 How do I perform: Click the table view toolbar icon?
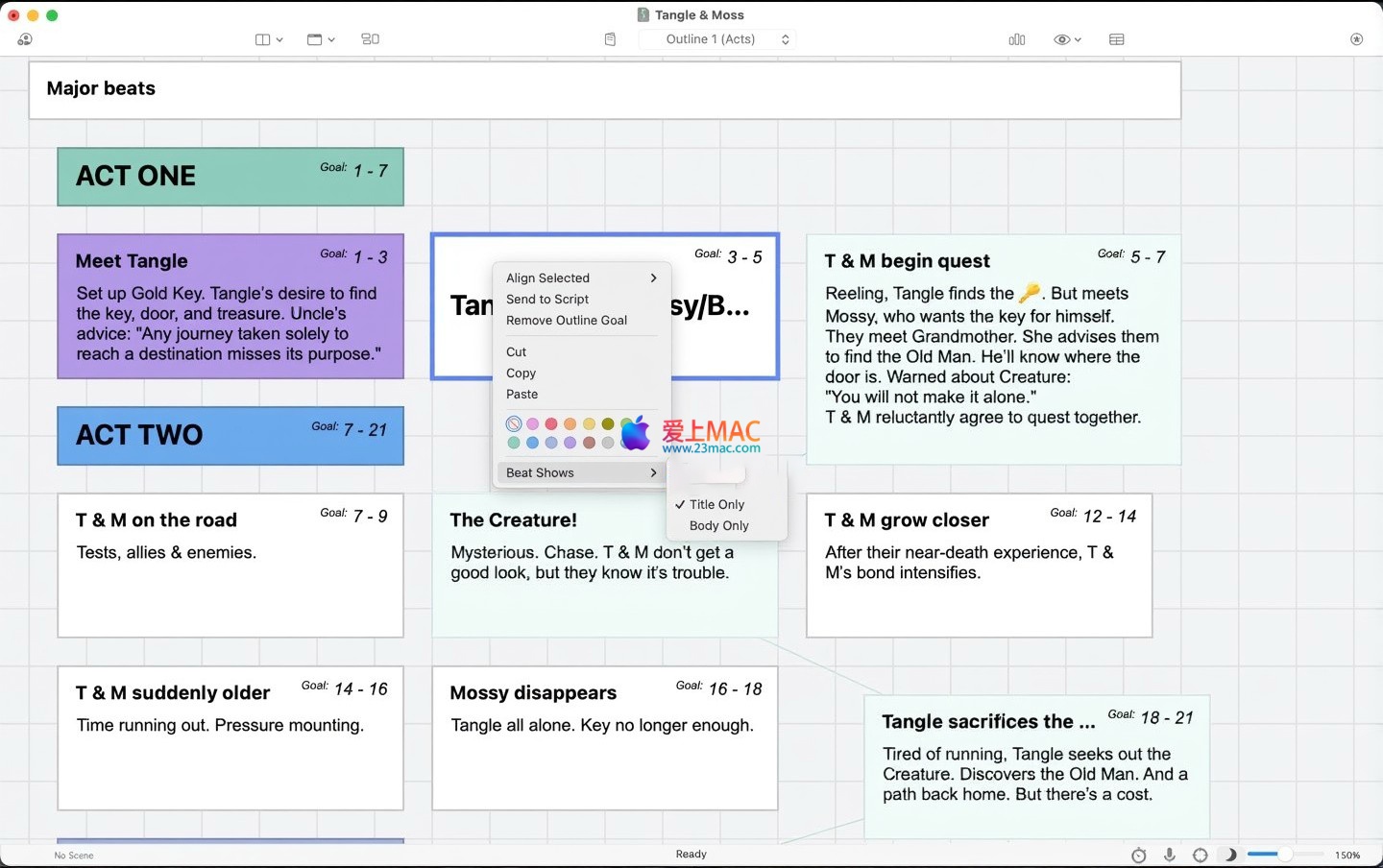(1116, 39)
